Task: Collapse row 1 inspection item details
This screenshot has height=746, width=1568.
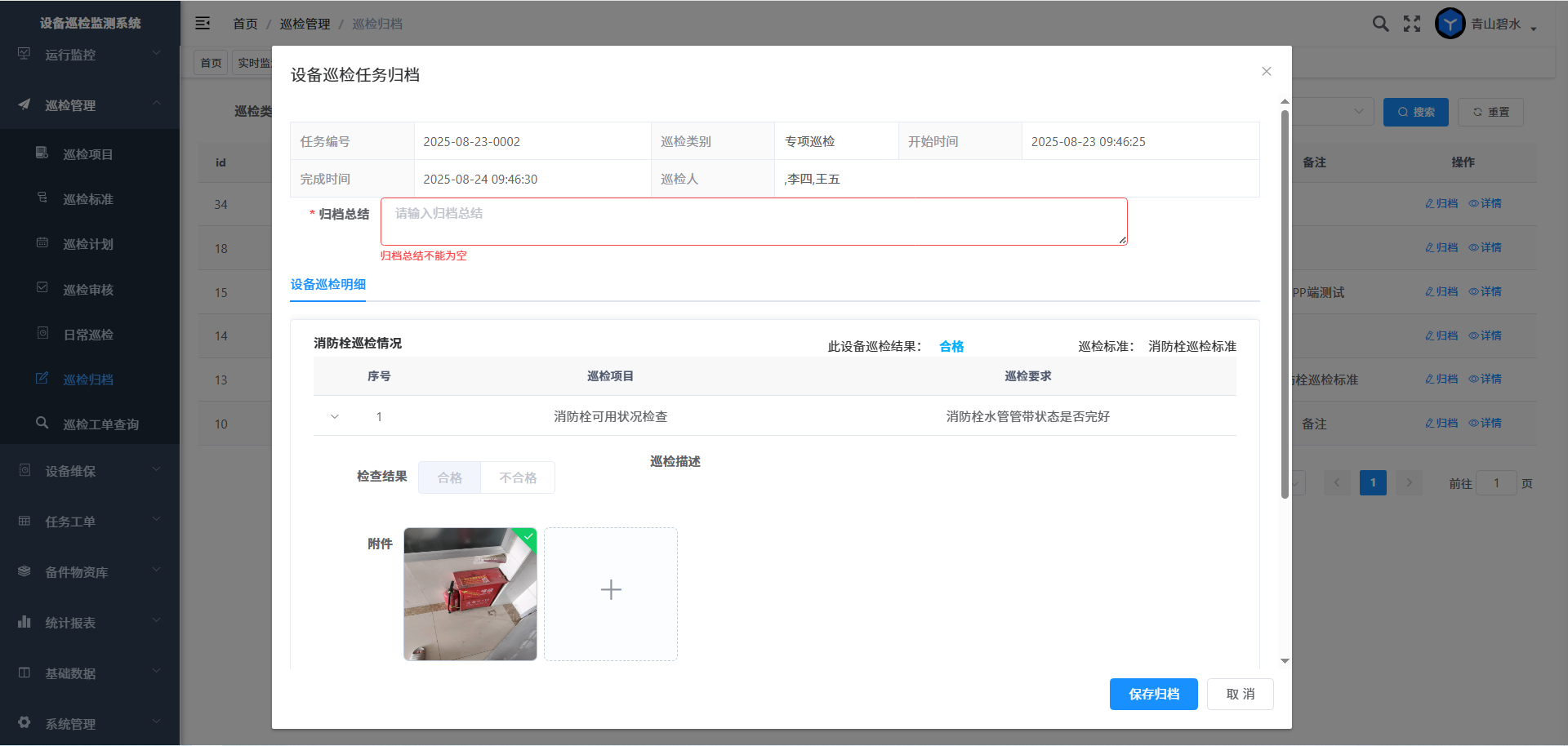Action: click(x=335, y=417)
